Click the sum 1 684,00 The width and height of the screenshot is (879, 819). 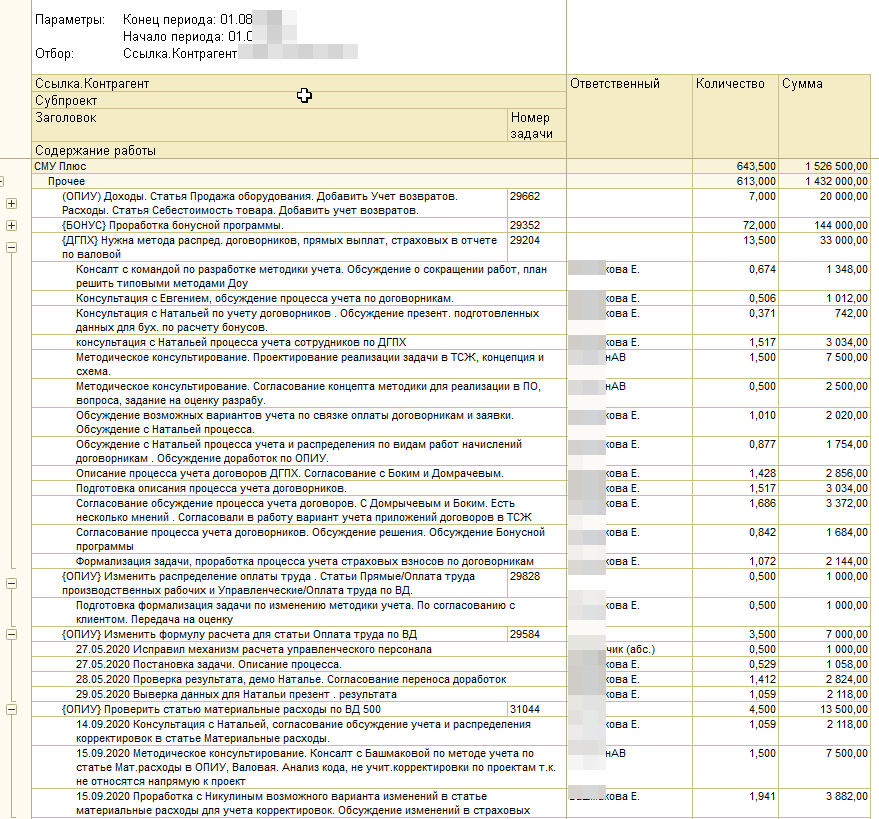click(846, 533)
